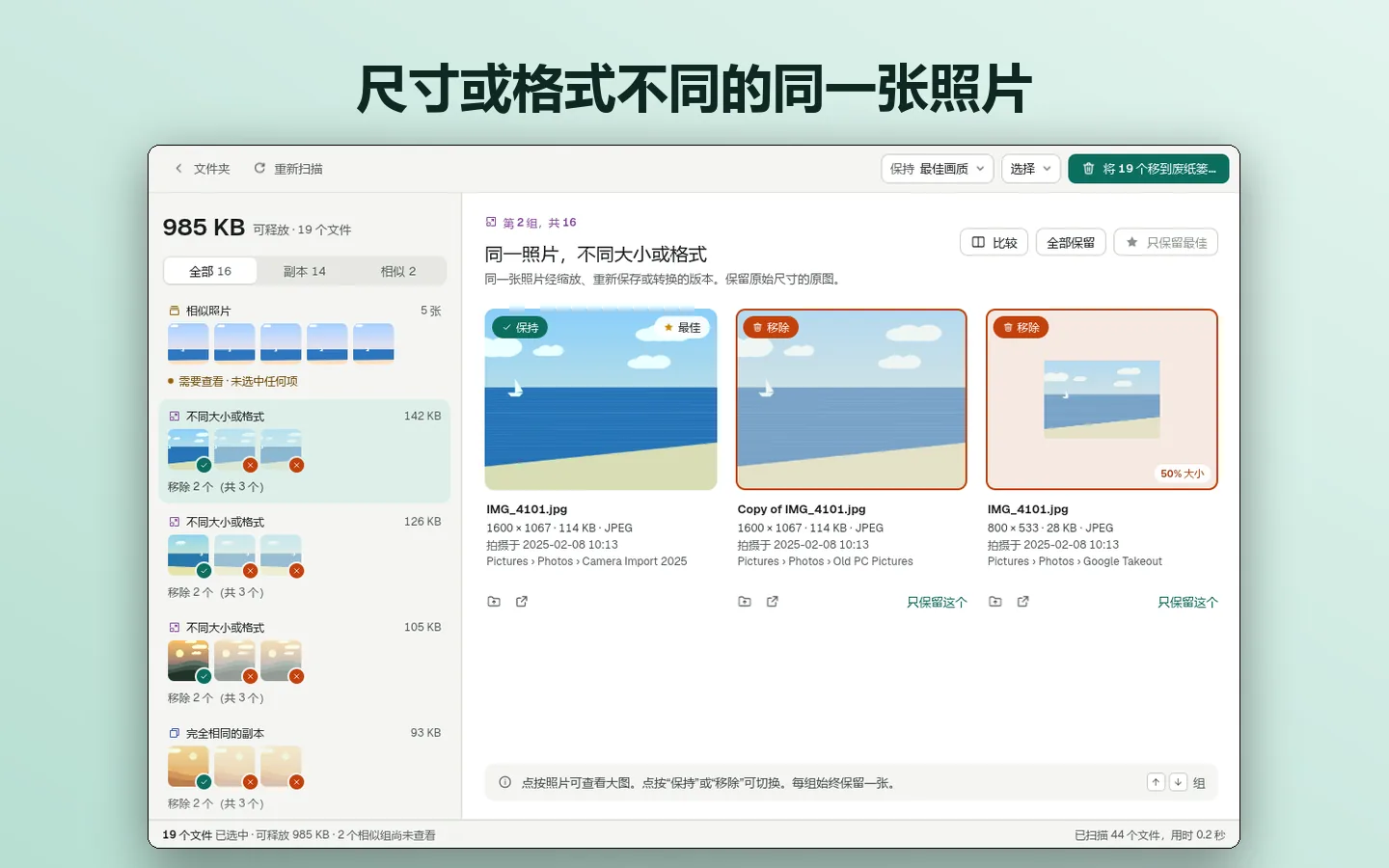1389x868 pixels.
Task: Go back using the 文件夹 chevron
Action: point(178,169)
